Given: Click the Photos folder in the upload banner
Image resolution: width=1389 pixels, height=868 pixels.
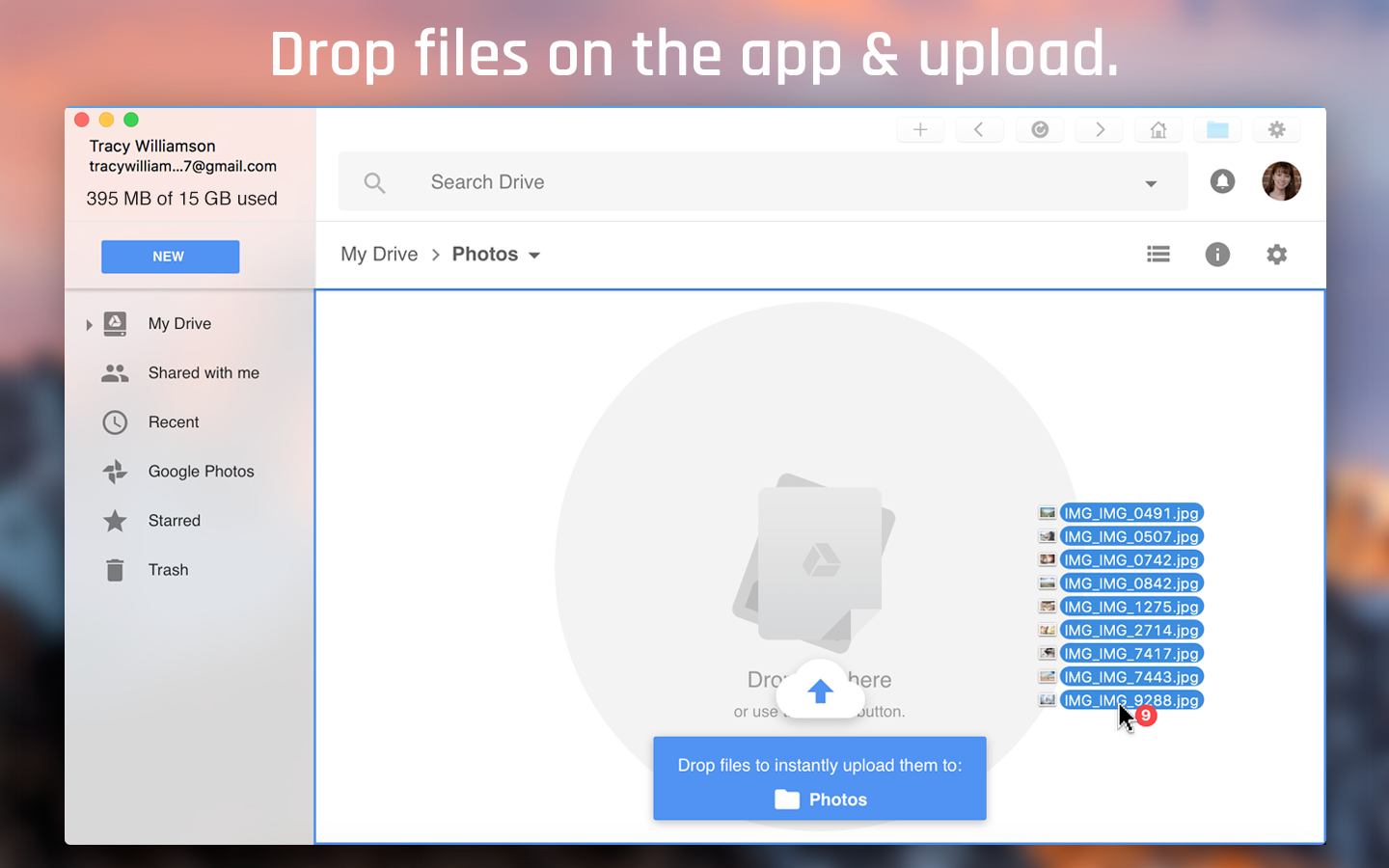Looking at the screenshot, I should point(821,800).
